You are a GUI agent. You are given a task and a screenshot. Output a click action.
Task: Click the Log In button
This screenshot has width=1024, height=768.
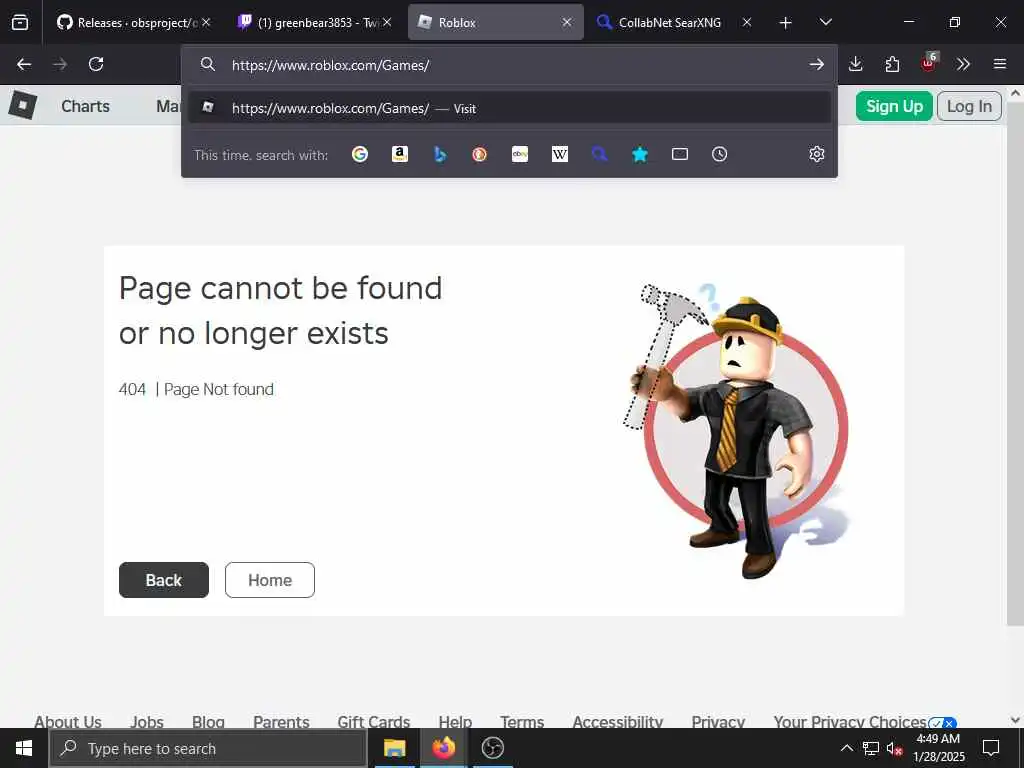click(x=969, y=106)
